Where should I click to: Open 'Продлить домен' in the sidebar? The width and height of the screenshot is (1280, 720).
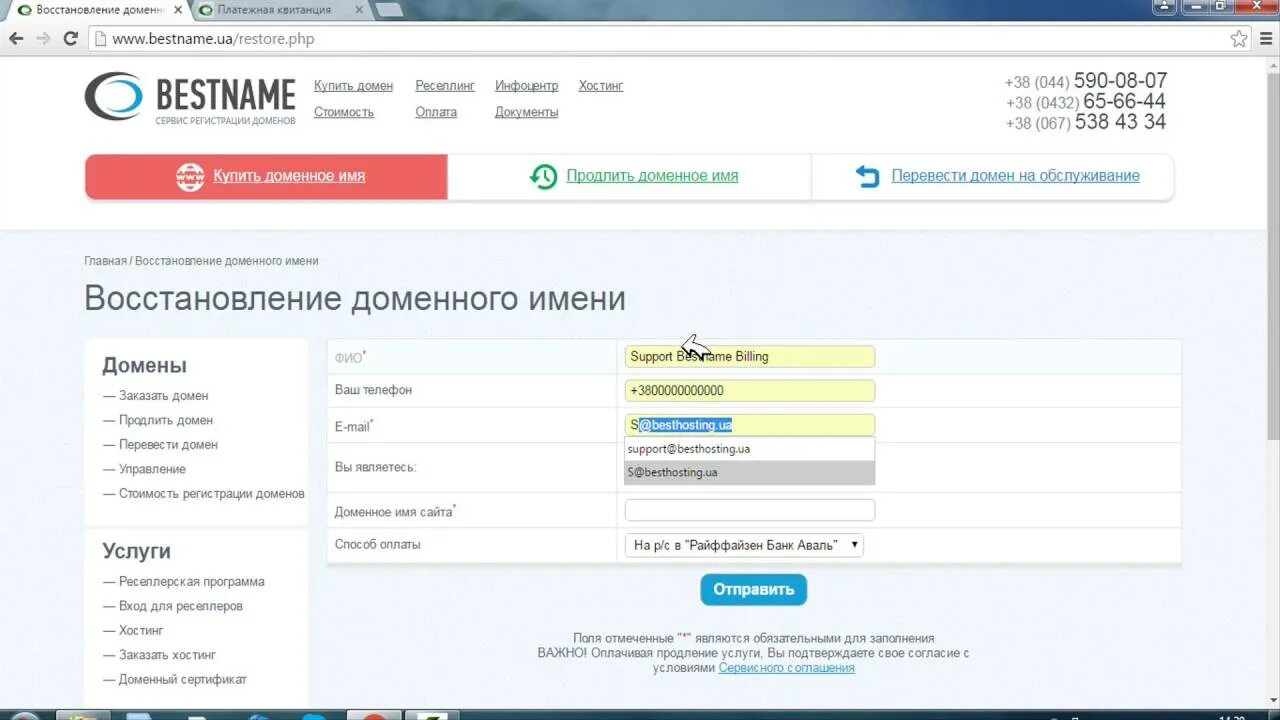pyautogui.click(x=166, y=420)
